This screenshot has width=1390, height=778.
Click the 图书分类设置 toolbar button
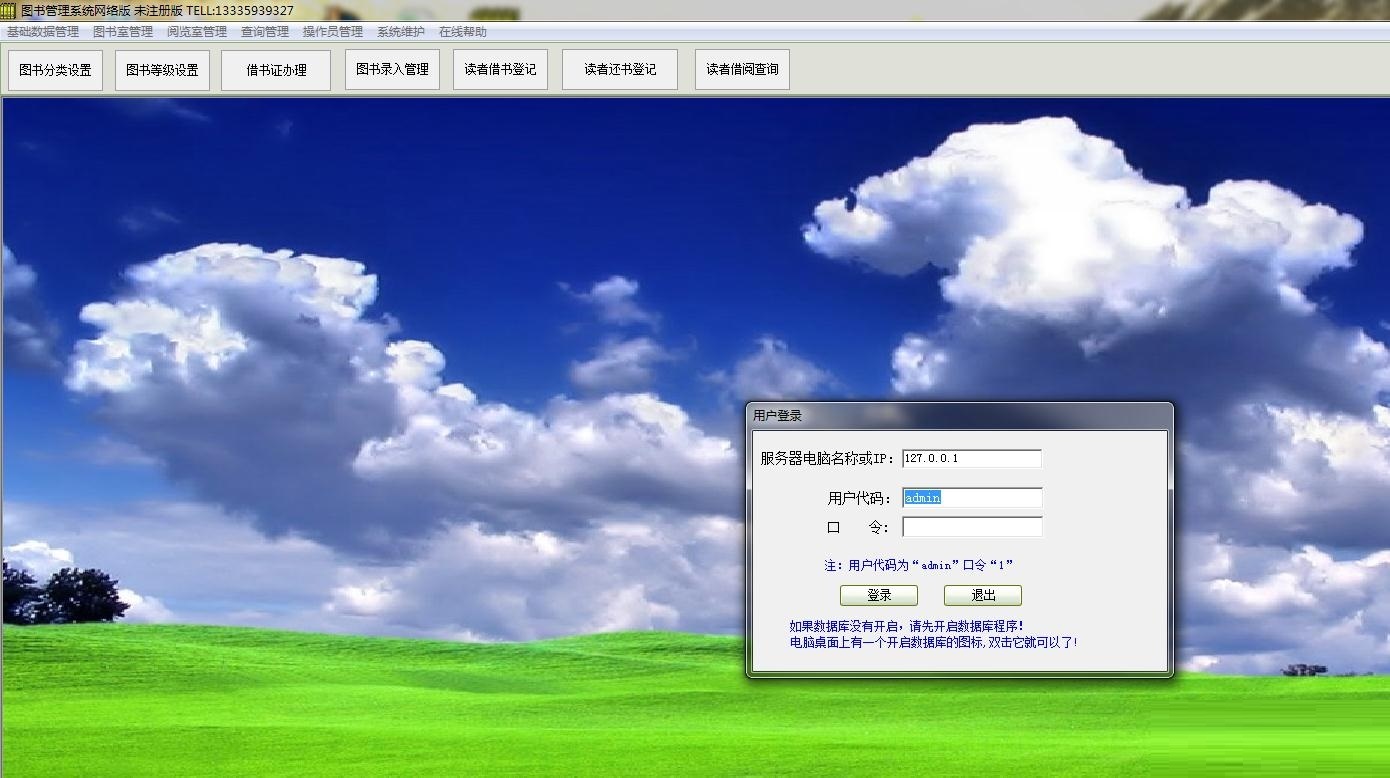[x=55, y=70]
